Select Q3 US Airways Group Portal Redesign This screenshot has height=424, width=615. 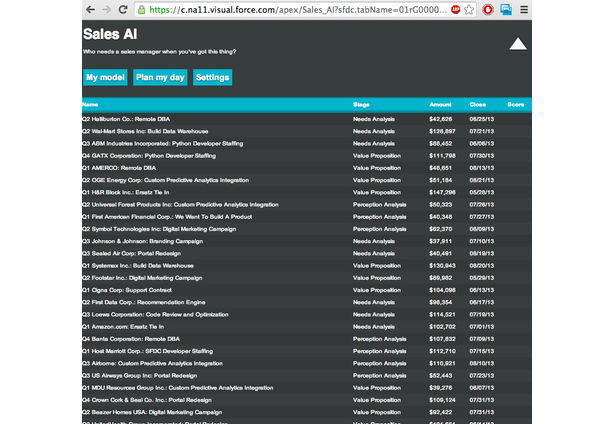pos(307,375)
